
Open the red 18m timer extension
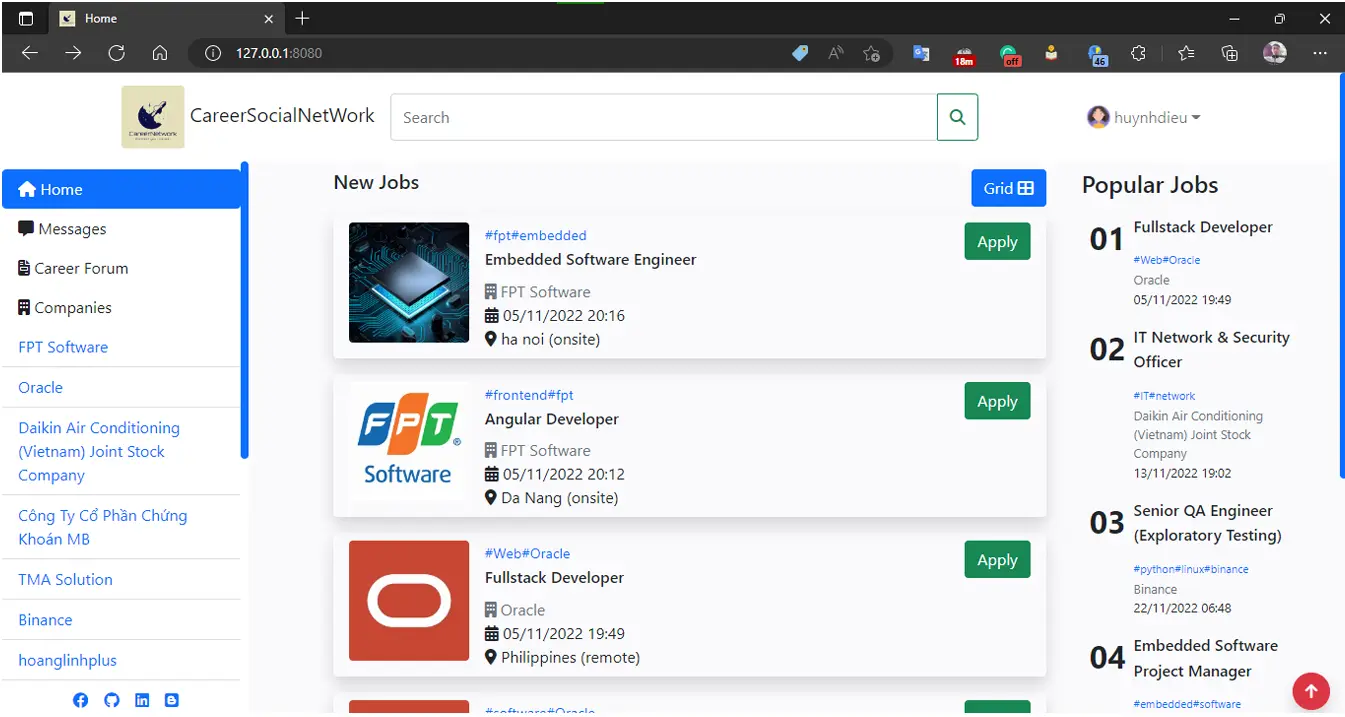(964, 55)
